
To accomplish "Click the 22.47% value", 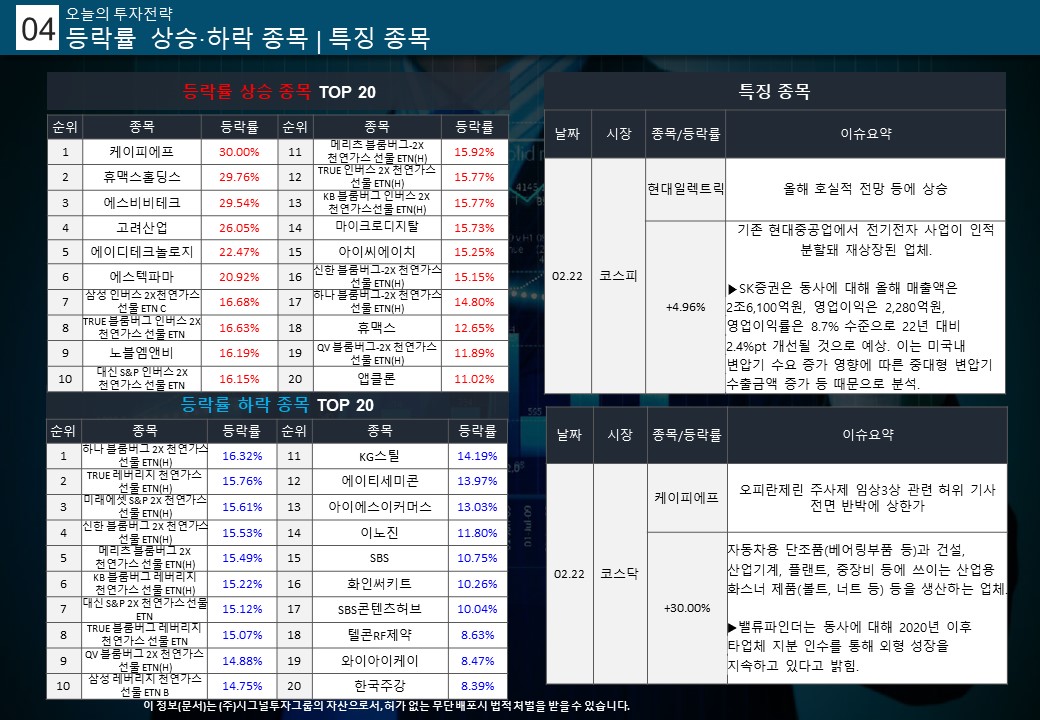I will coord(239,252).
